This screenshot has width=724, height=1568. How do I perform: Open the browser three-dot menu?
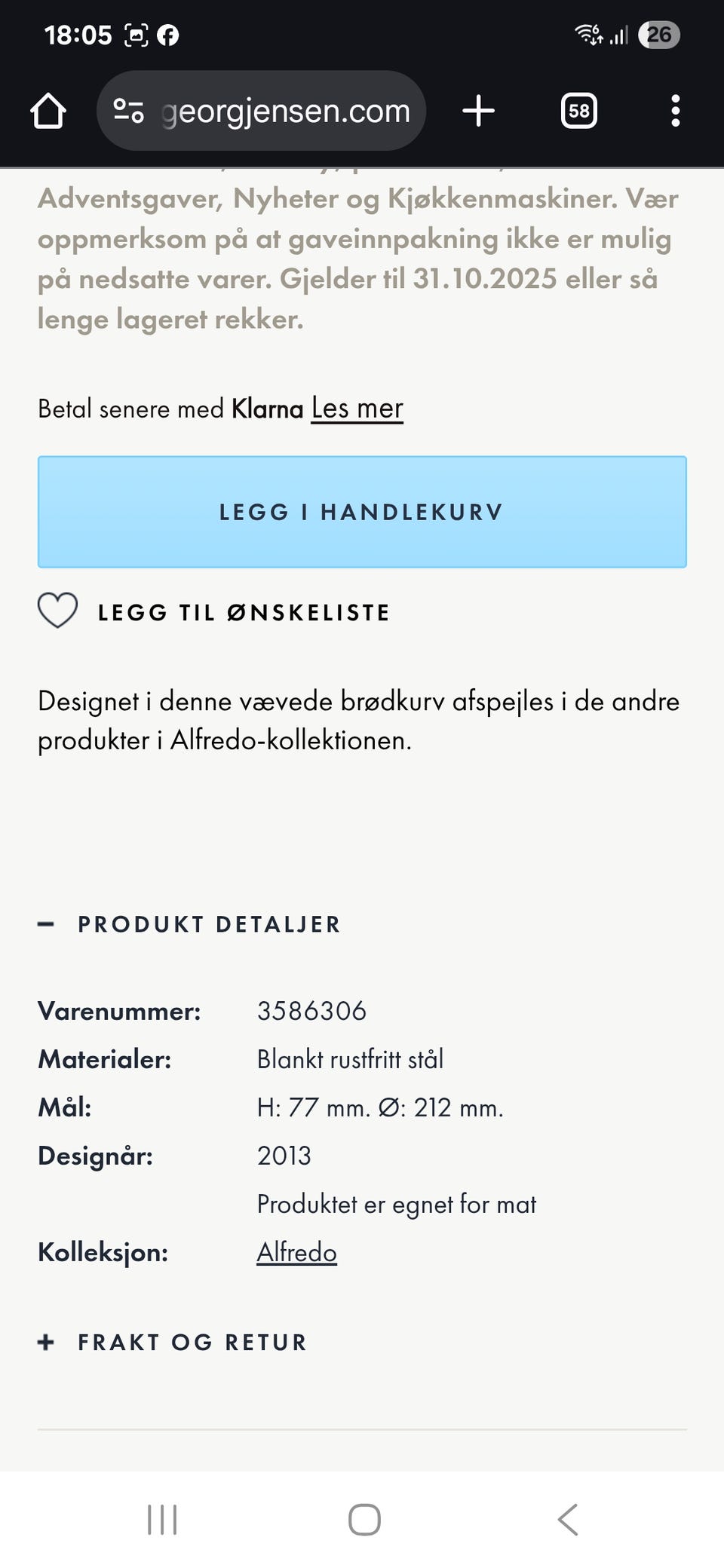(675, 111)
